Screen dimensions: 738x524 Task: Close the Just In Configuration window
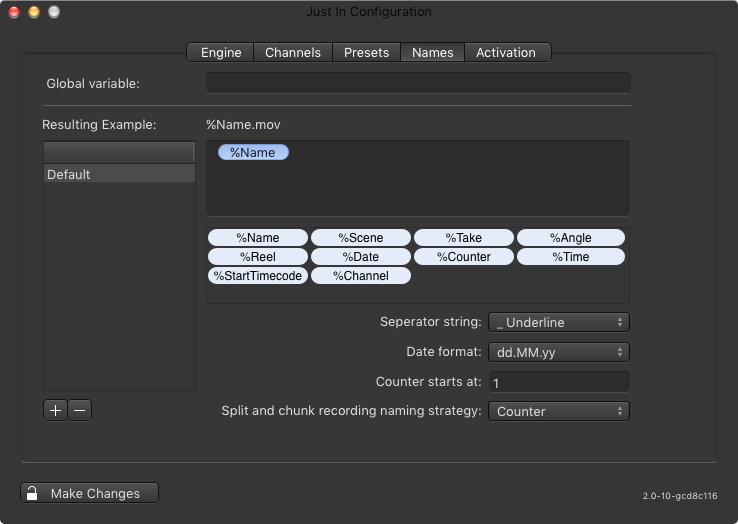[14, 12]
